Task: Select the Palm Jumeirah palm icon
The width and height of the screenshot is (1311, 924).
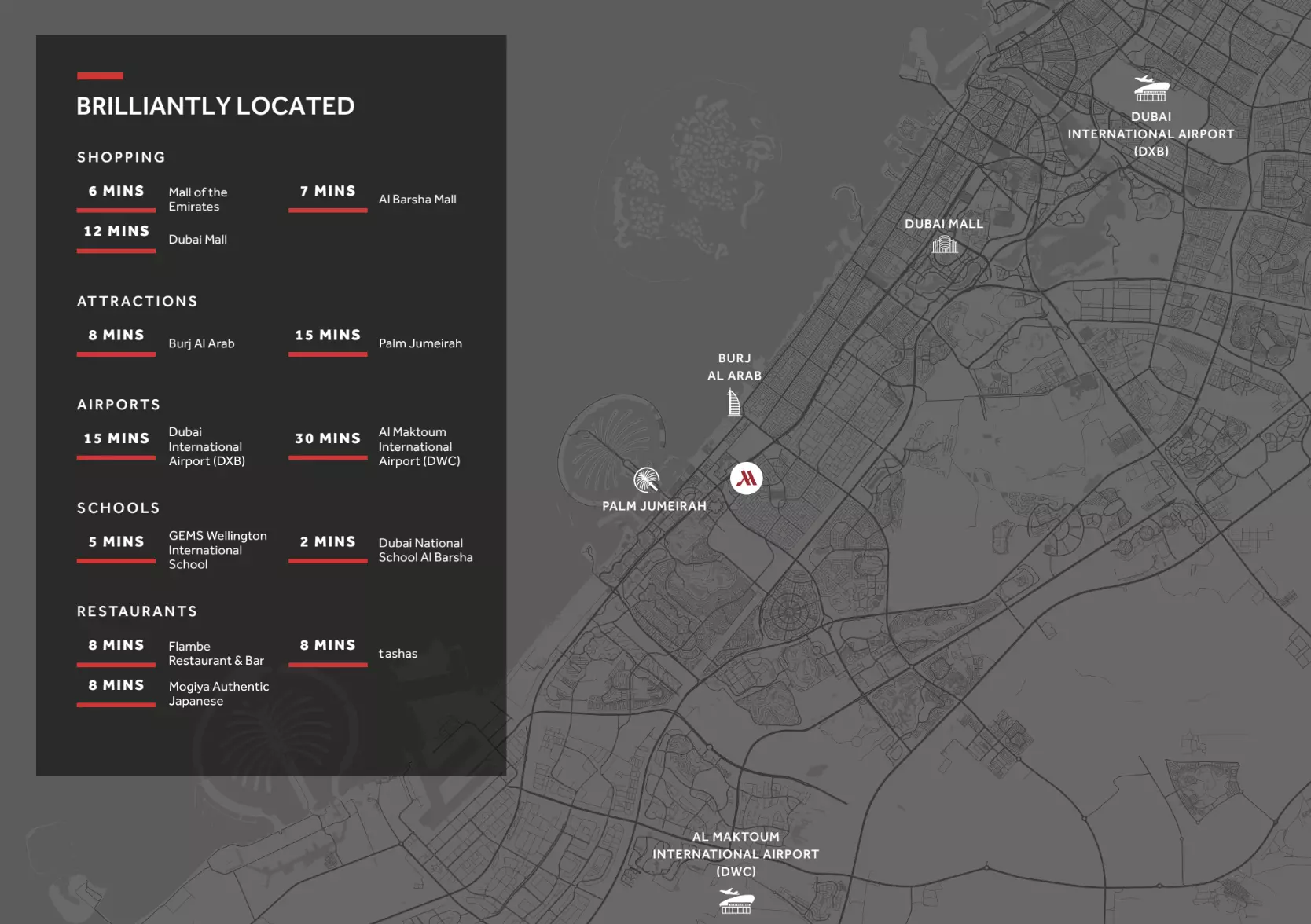Action: tap(646, 479)
